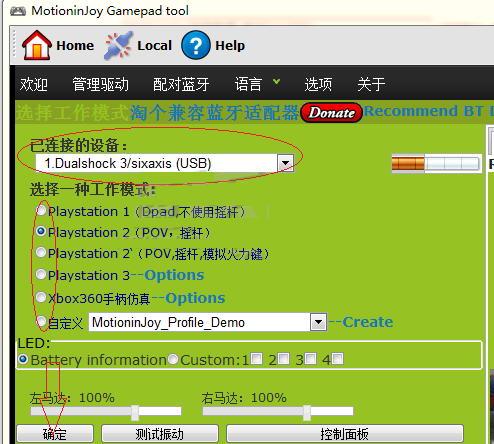Enable Custom LED checkbox number 1
The width and height of the screenshot is (494, 444).
click(256, 359)
